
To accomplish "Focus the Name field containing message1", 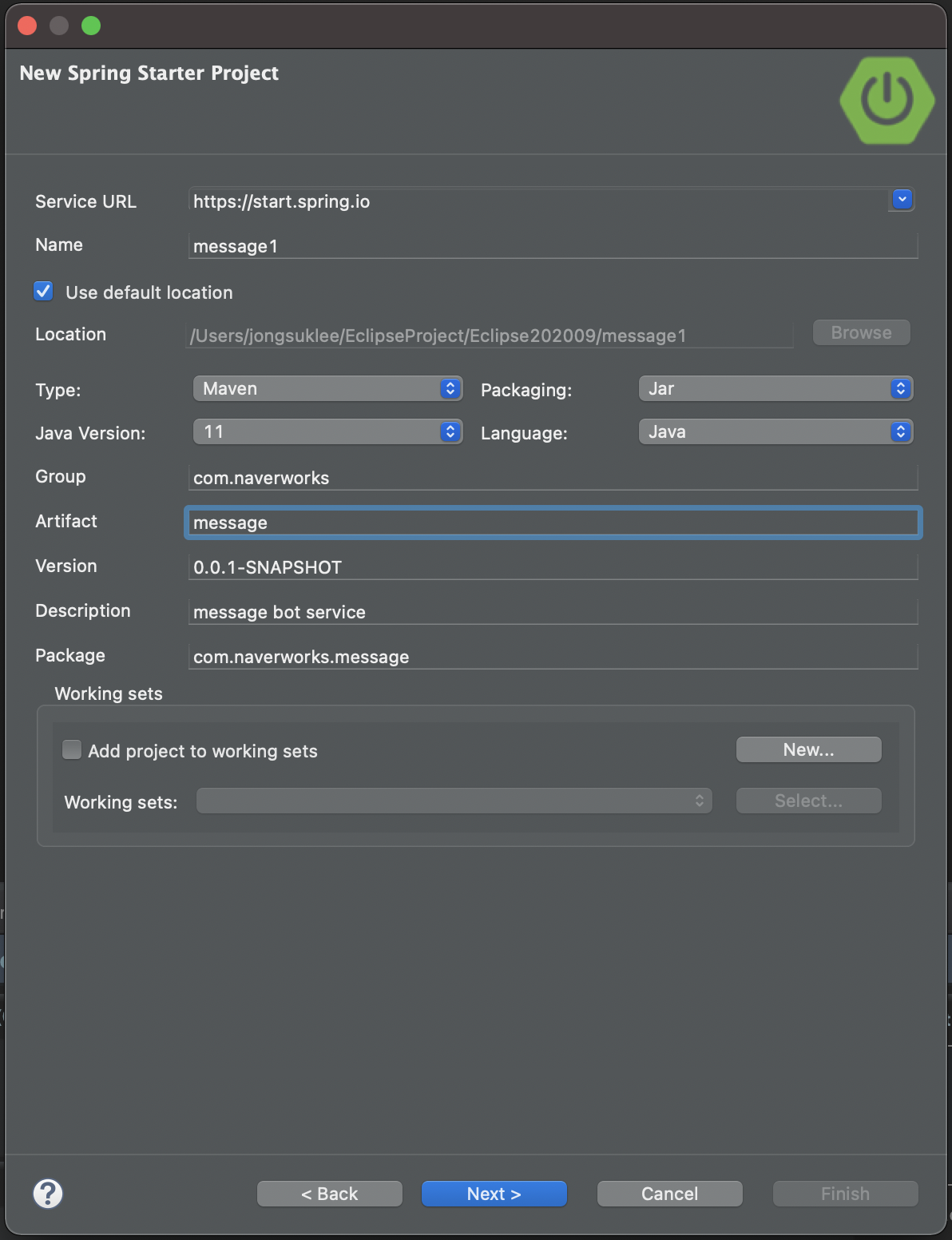I will pos(553,246).
